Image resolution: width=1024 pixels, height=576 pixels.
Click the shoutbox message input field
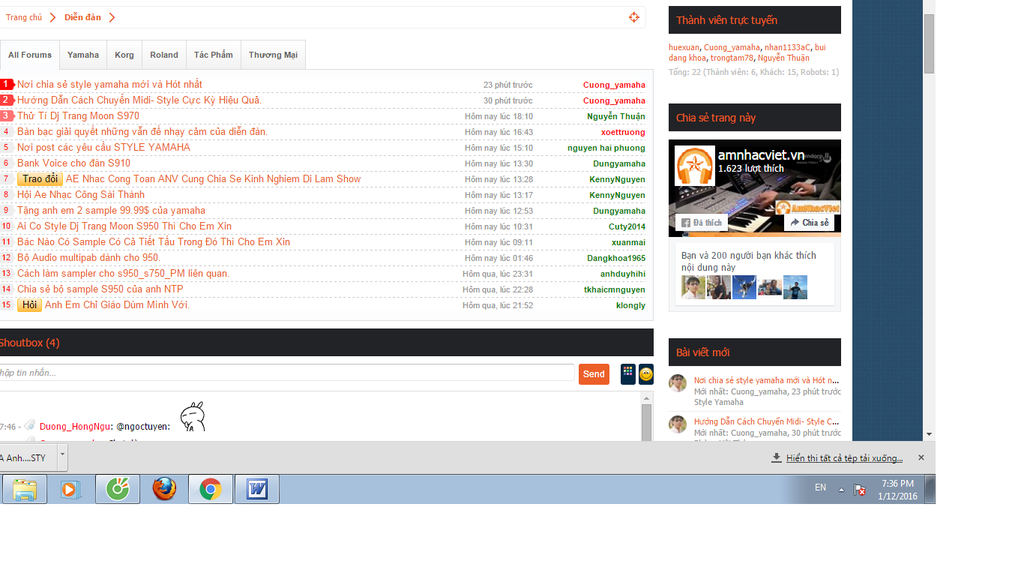(286, 373)
